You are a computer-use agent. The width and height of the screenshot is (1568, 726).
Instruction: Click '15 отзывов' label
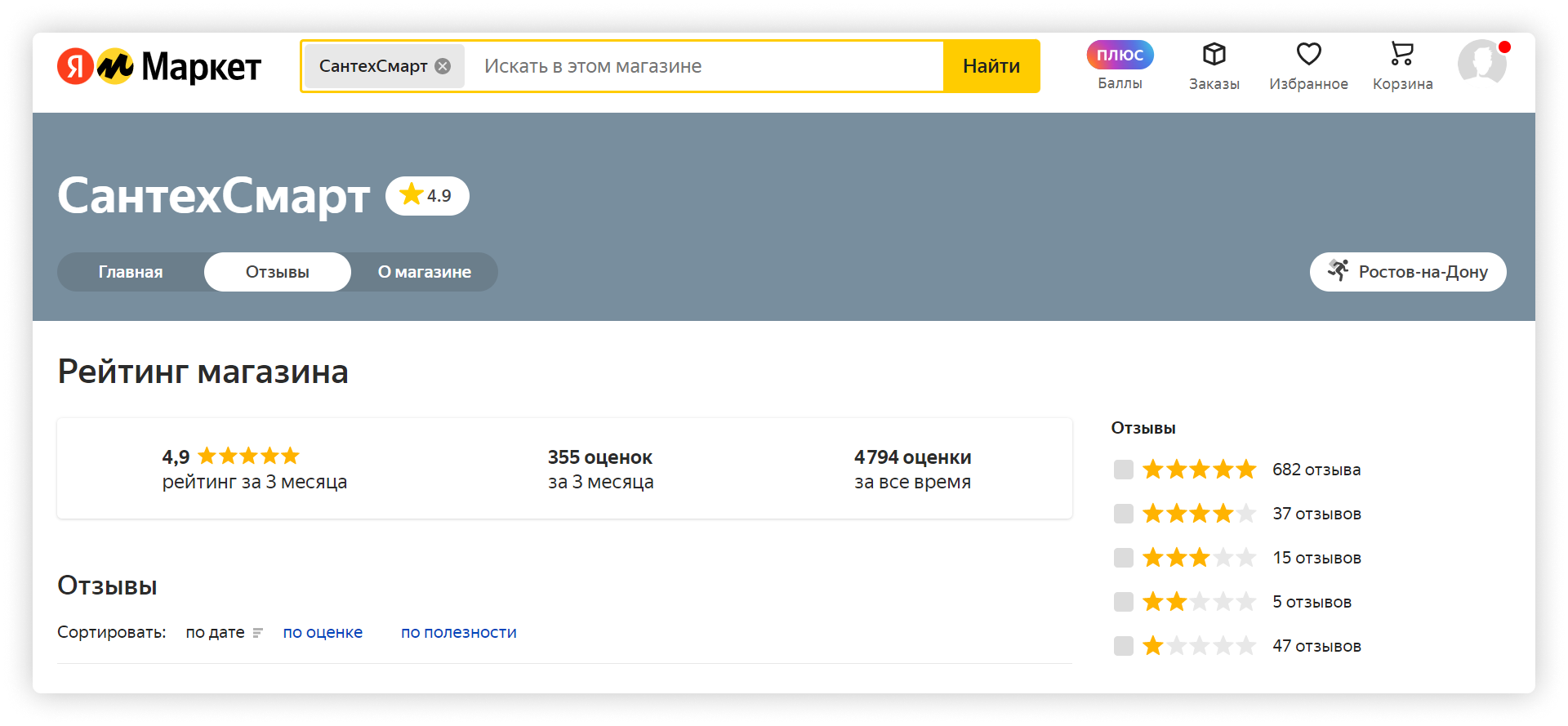1316,558
